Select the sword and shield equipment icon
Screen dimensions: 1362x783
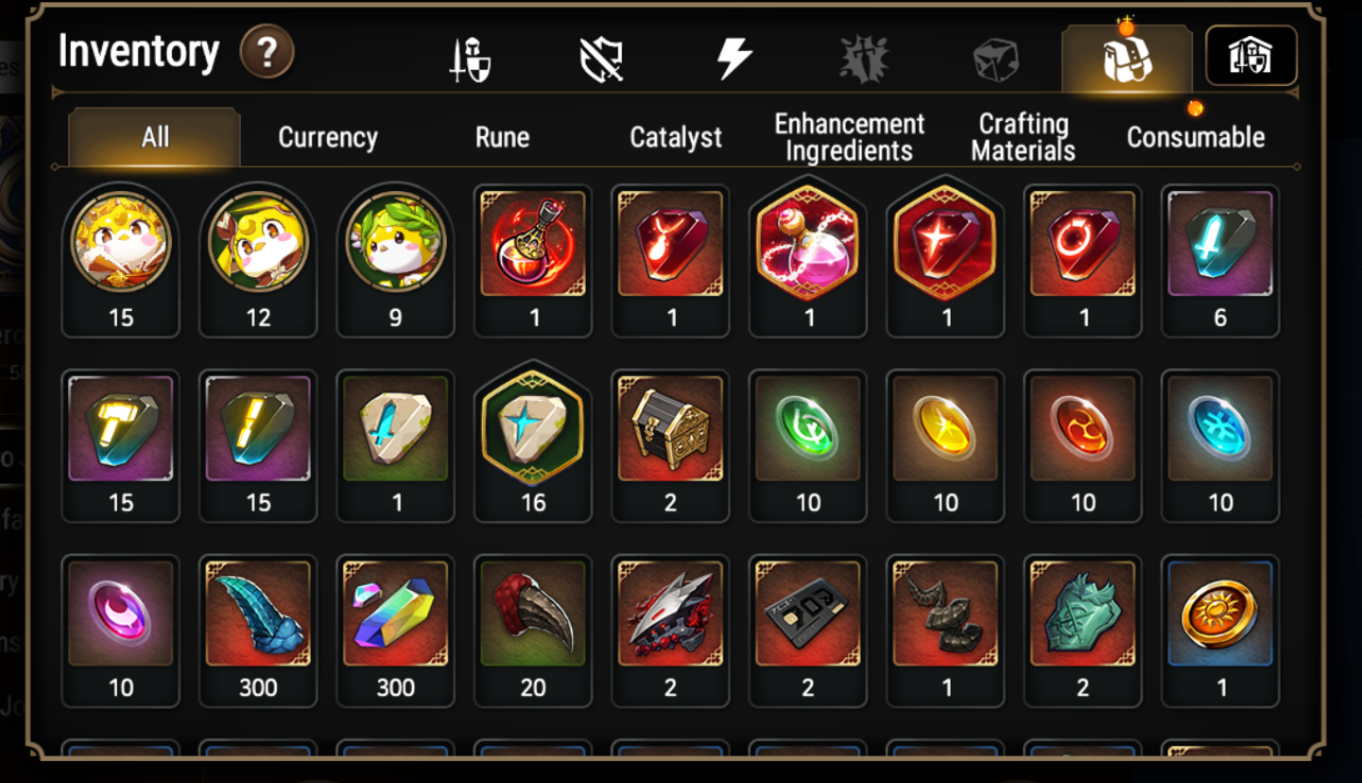pyautogui.click(x=469, y=59)
